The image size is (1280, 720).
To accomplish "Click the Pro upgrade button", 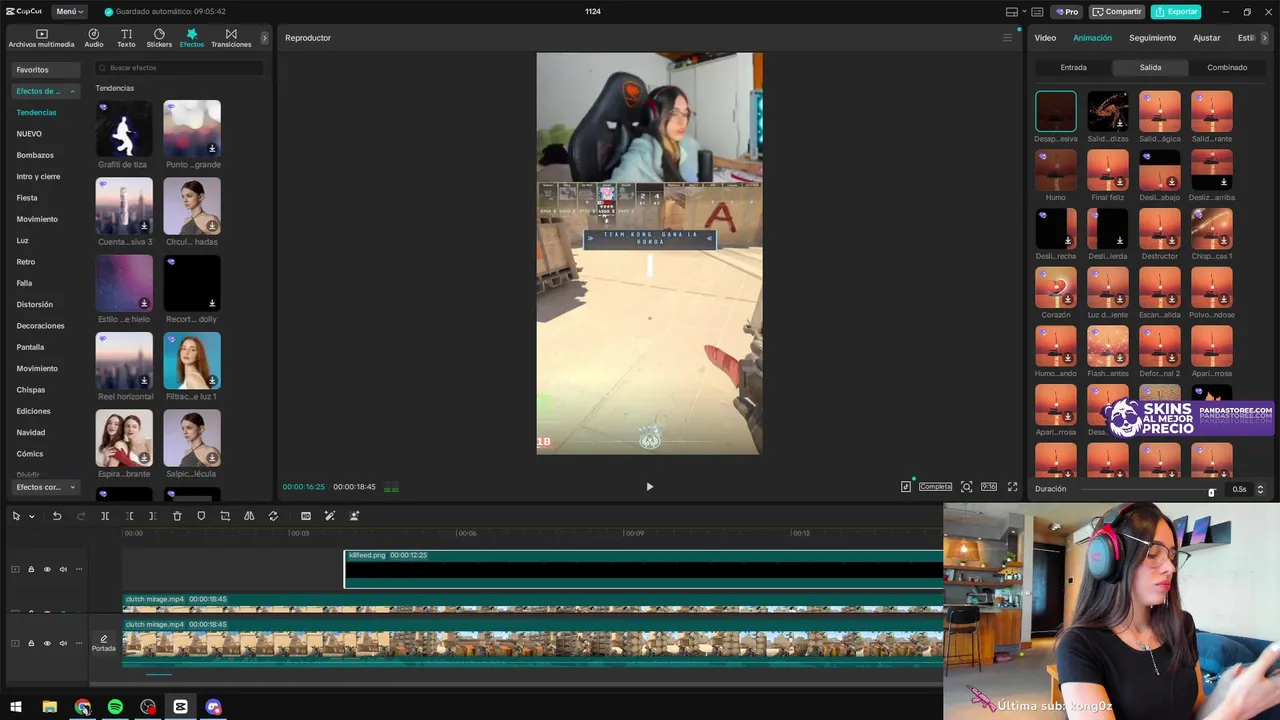I will click(1067, 12).
